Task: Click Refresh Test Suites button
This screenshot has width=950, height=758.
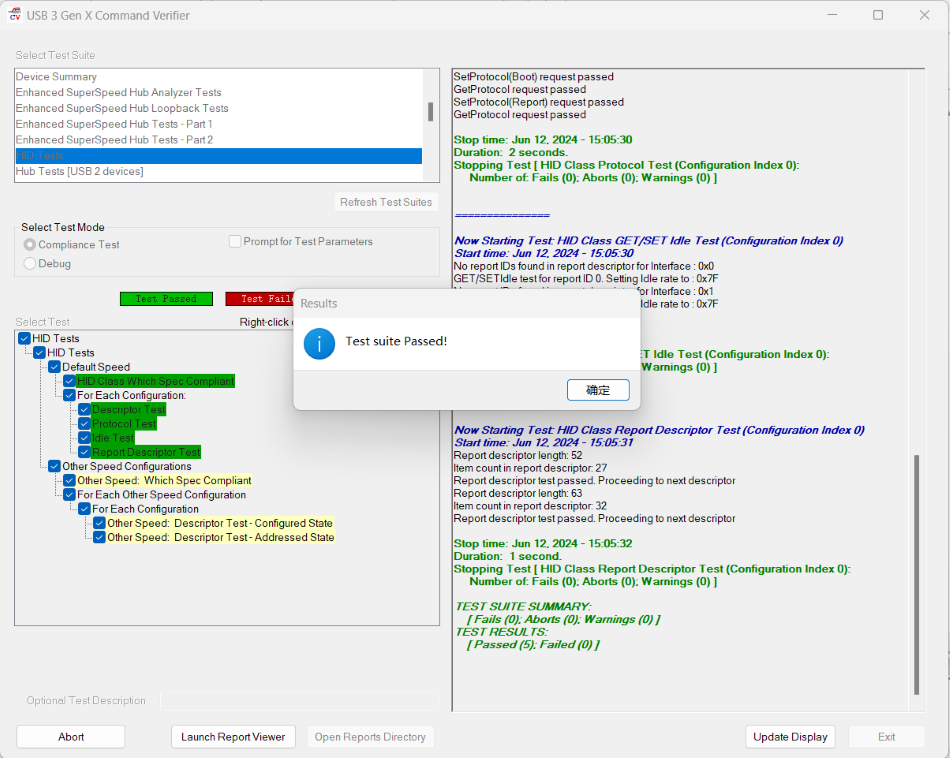Action: [386, 202]
